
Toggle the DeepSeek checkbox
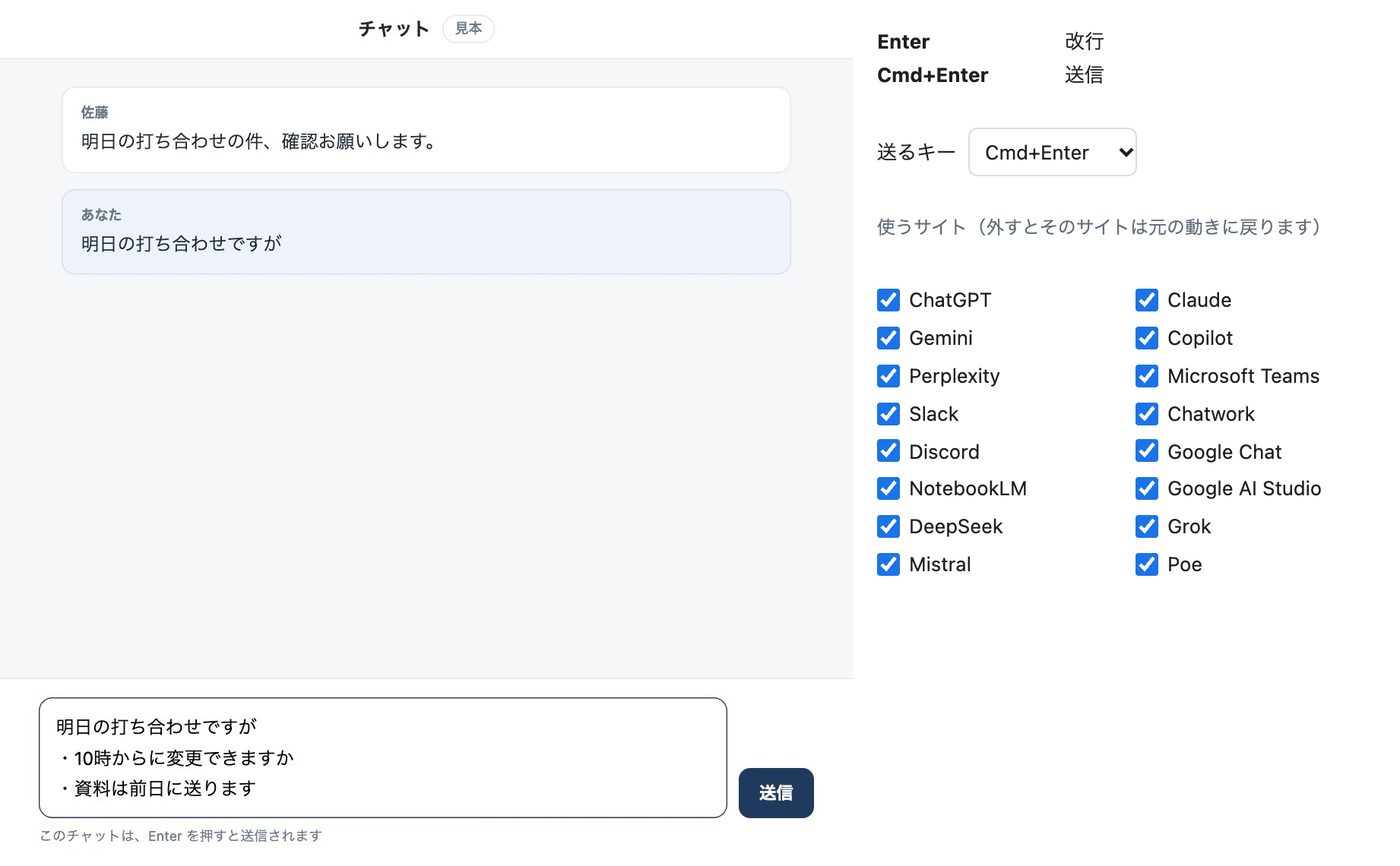pos(888,526)
